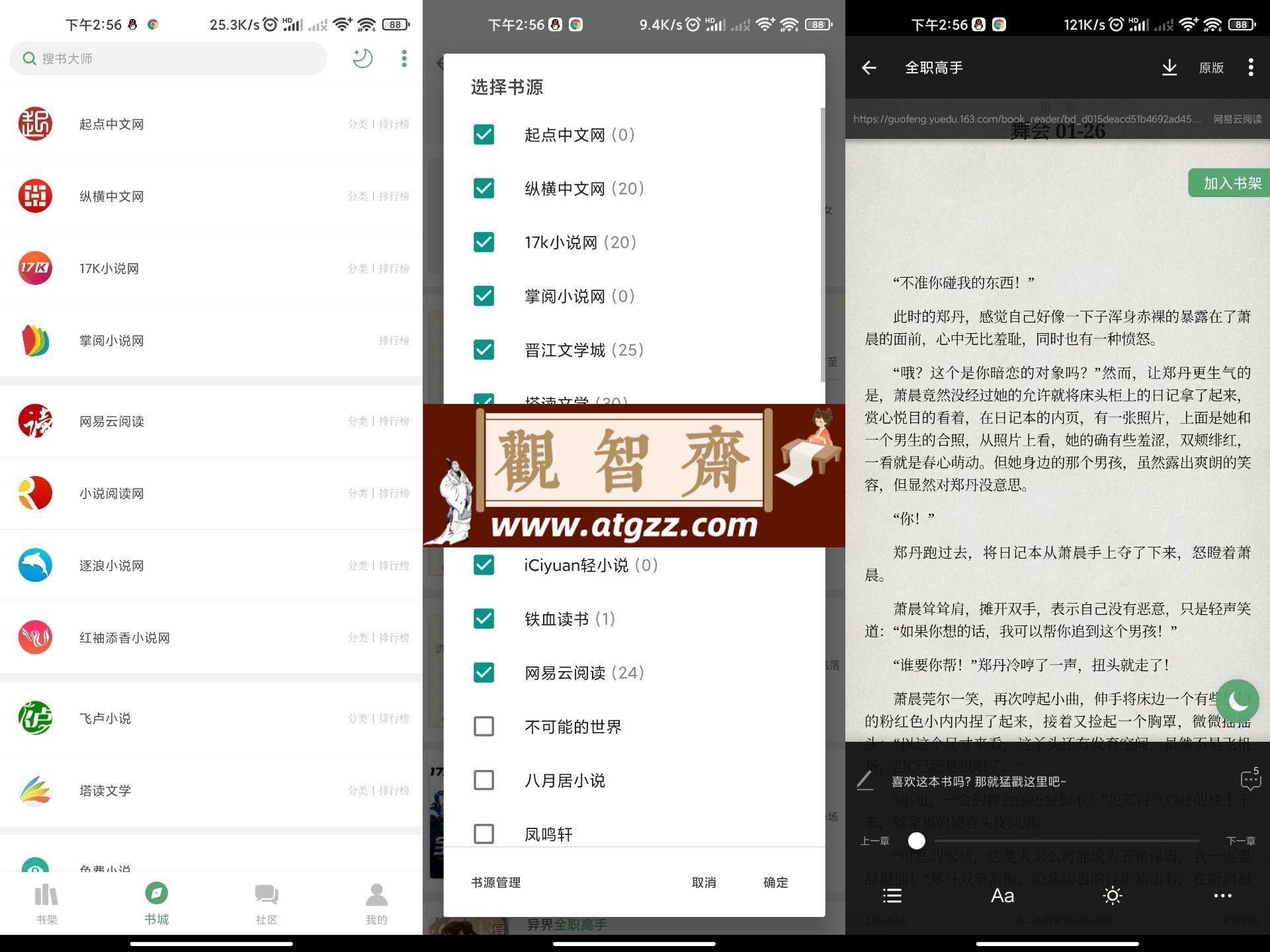
Task: Tap green 加入书架 button in reader
Action: [x=1230, y=183]
